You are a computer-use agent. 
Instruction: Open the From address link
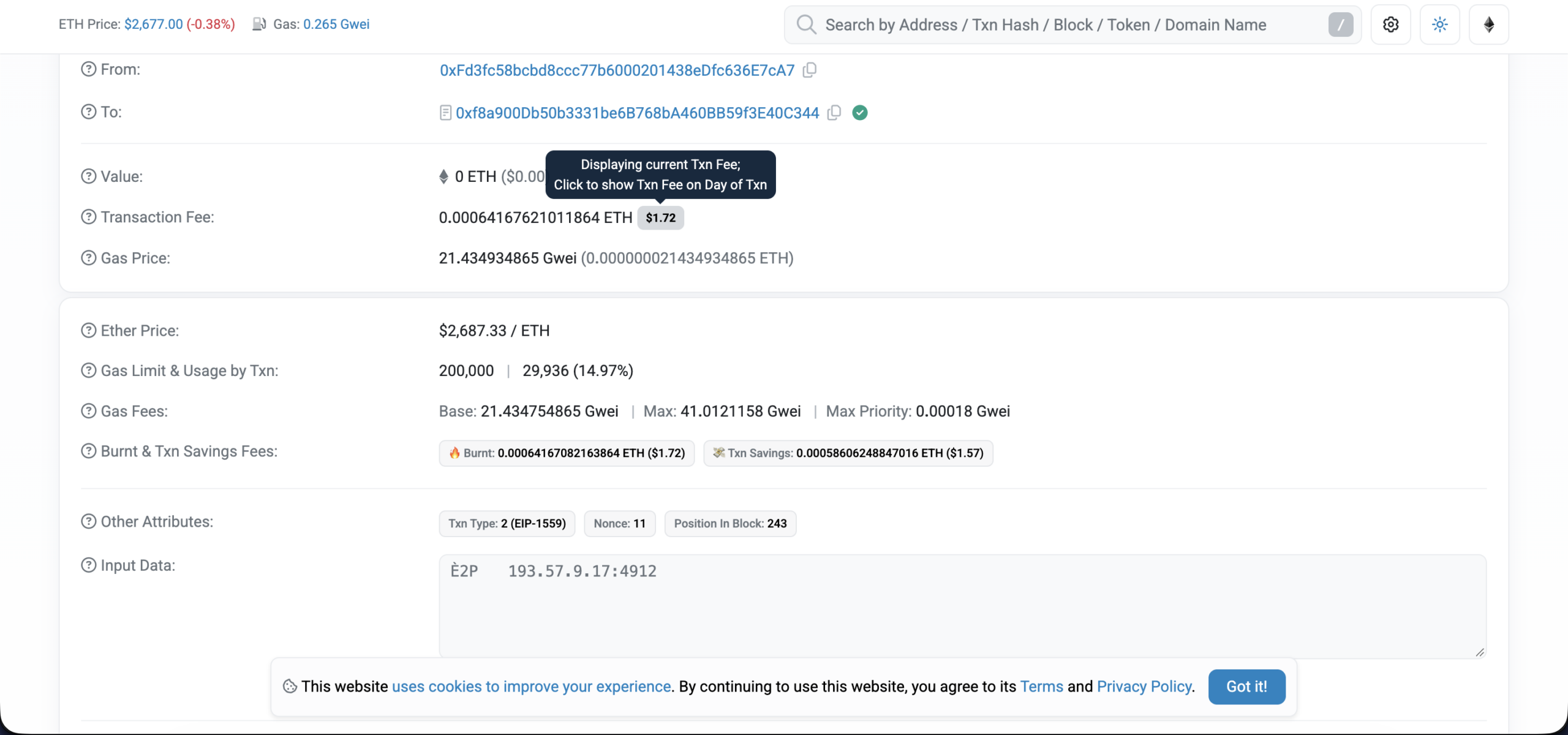[x=617, y=70]
